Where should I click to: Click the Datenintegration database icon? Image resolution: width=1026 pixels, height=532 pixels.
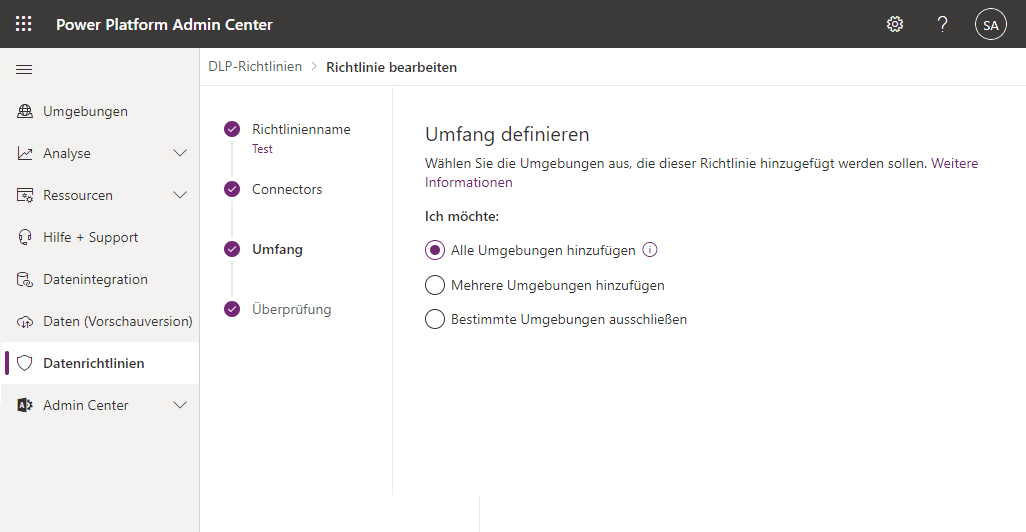tap(25, 279)
